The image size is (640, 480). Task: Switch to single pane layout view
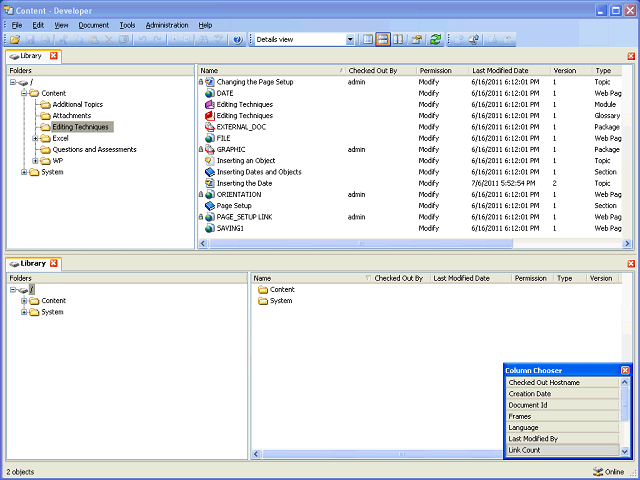pos(367,40)
